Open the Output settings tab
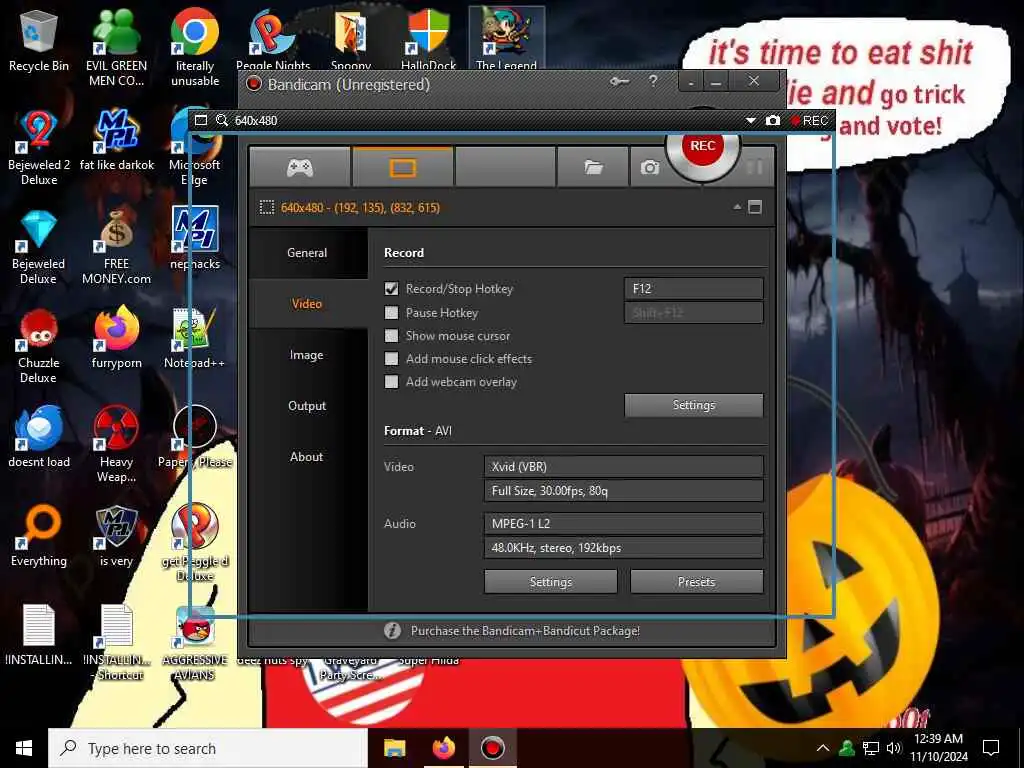 click(x=307, y=406)
